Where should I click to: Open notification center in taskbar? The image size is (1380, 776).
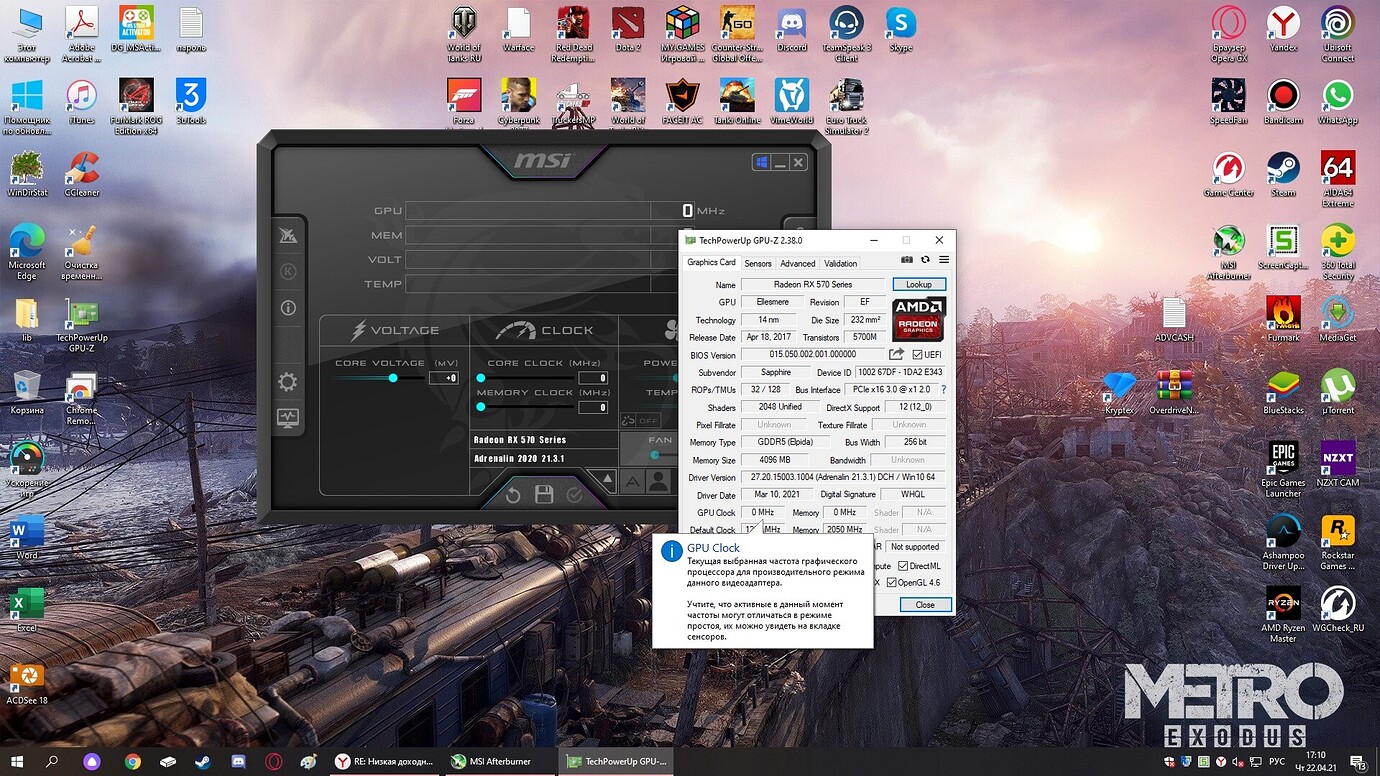point(1360,761)
